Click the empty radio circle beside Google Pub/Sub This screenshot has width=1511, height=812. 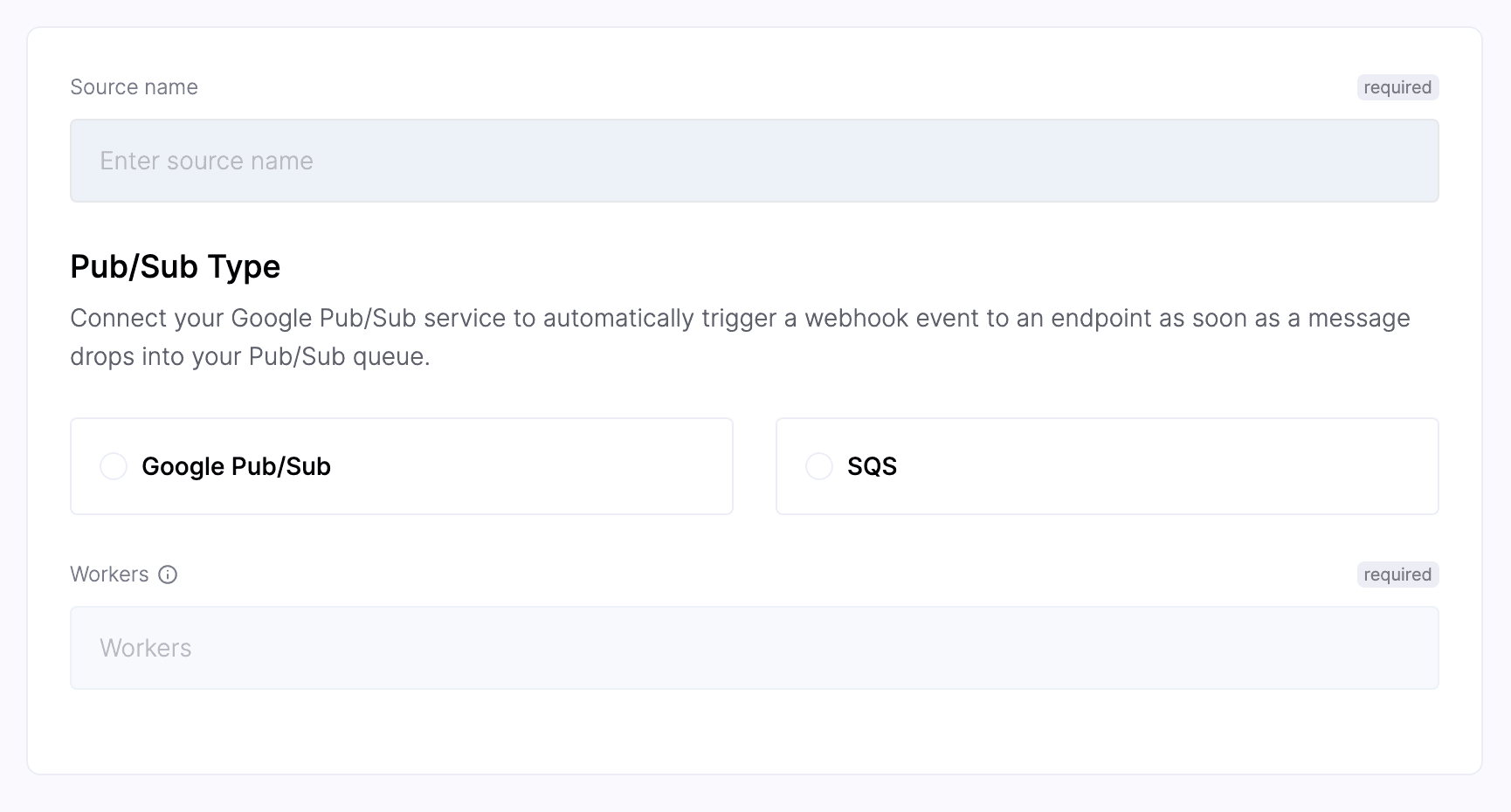[114, 466]
